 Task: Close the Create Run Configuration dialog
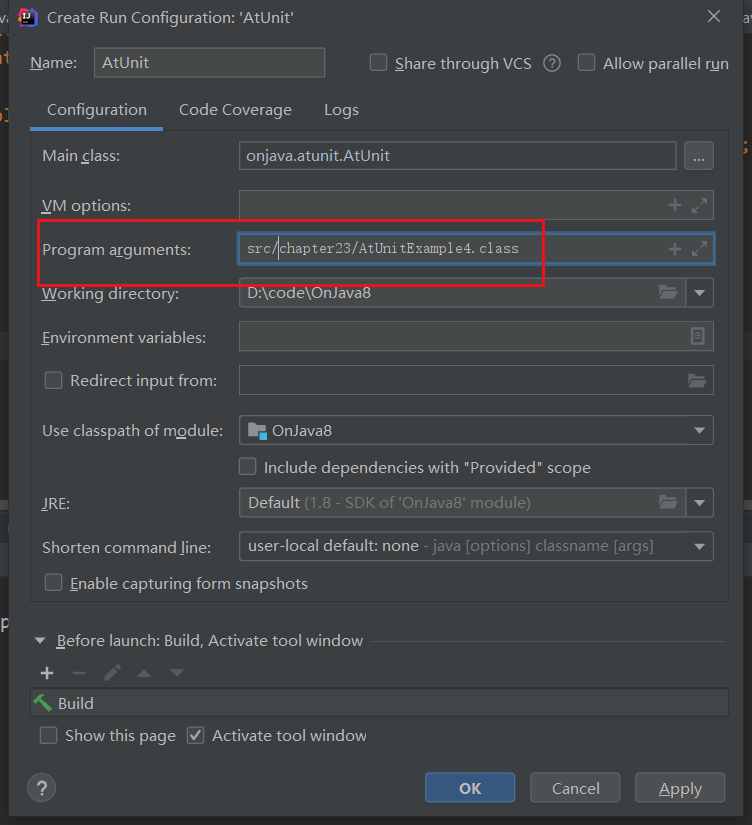(714, 16)
